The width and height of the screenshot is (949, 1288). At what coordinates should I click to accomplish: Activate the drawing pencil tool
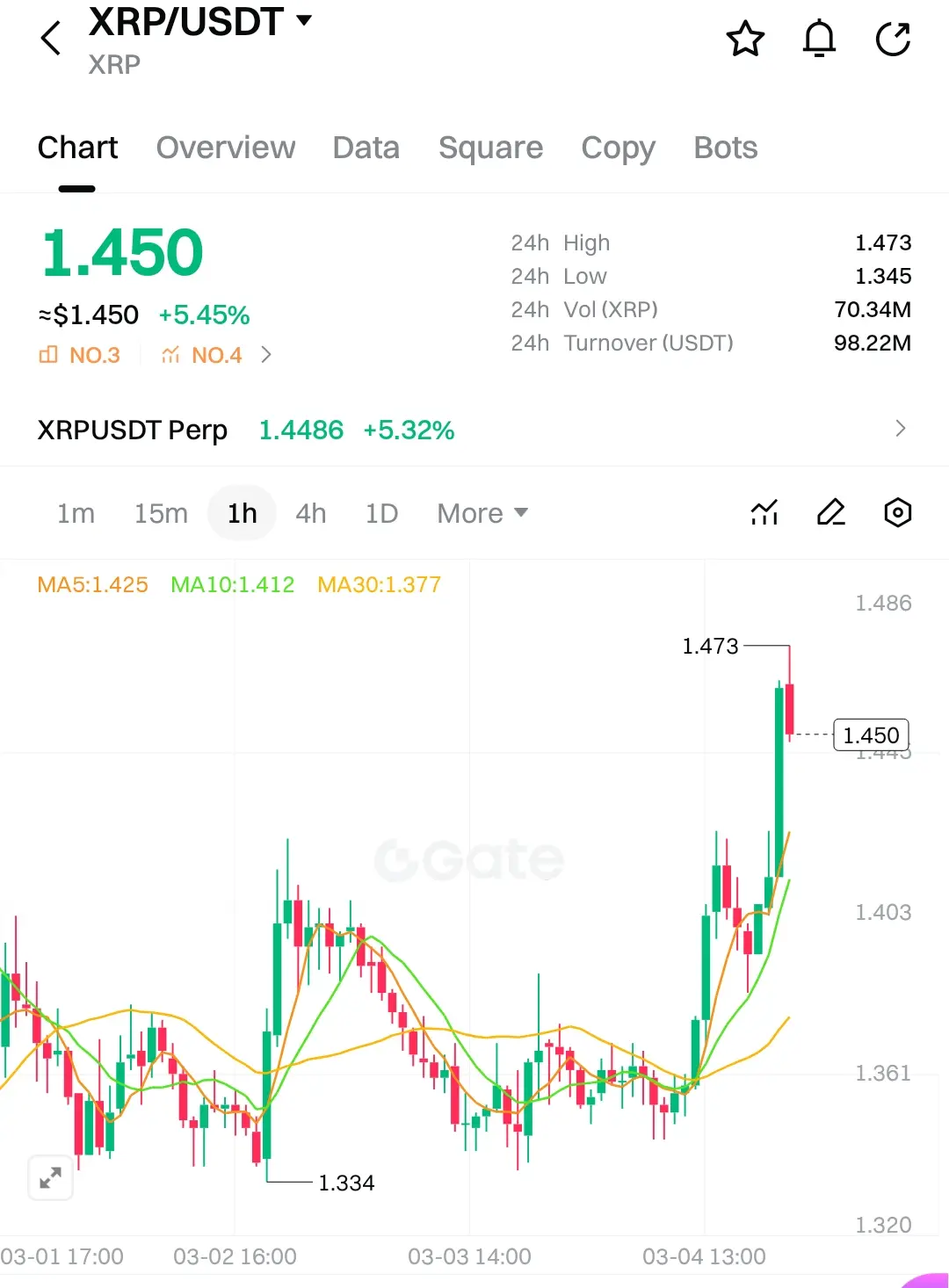point(831,512)
